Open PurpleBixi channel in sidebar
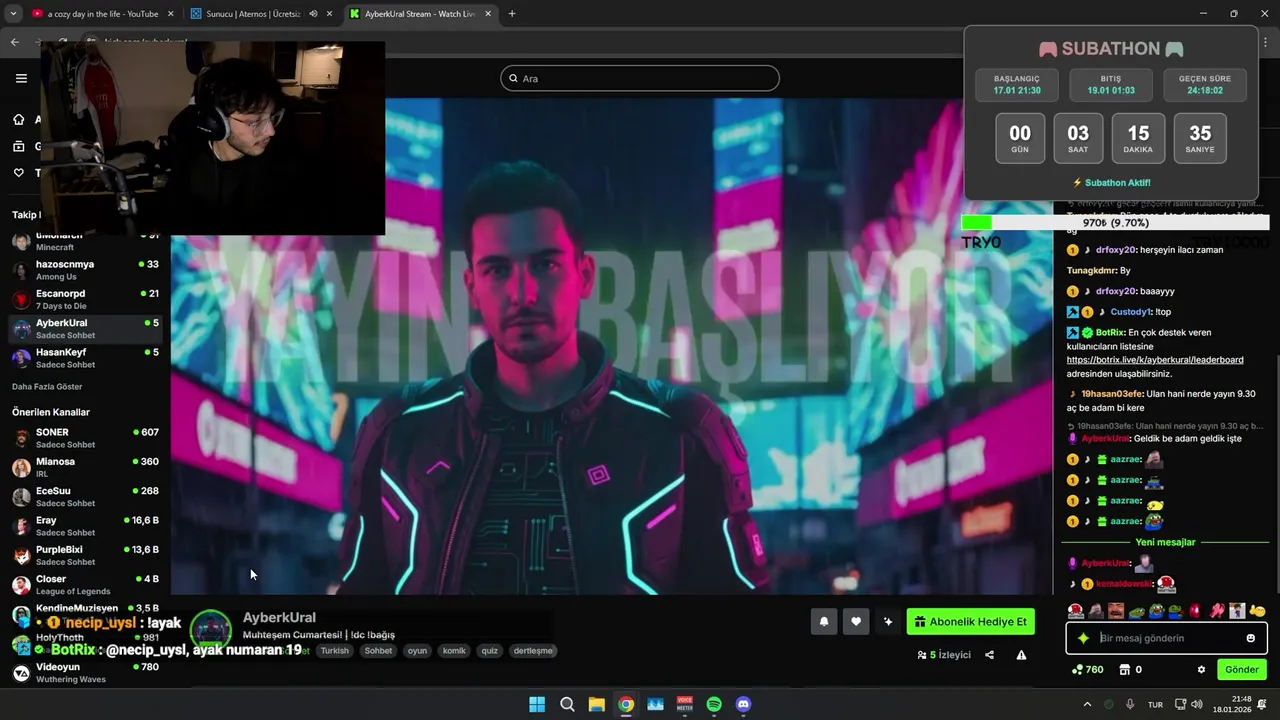Viewport: 1280px width, 720px height. click(x=85, y=555)
